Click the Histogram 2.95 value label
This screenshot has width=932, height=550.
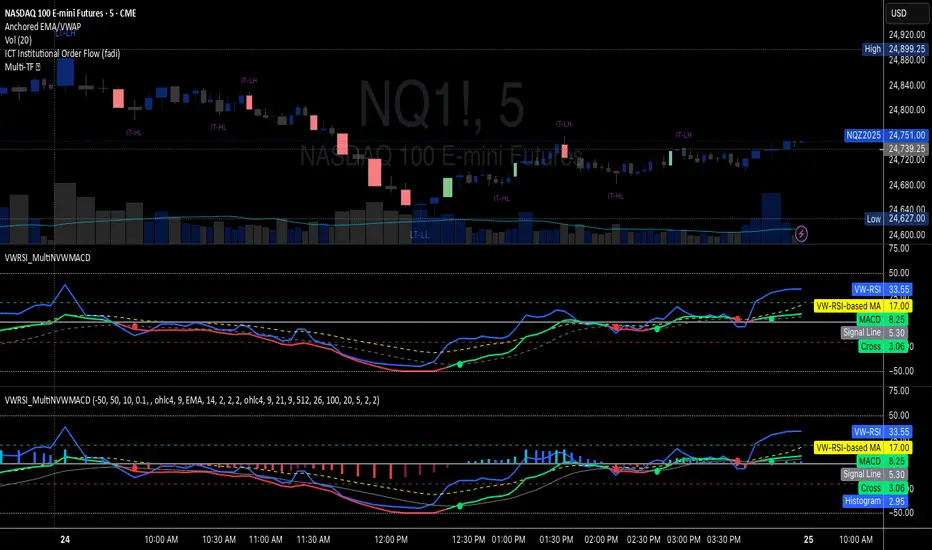pos(875,501)
